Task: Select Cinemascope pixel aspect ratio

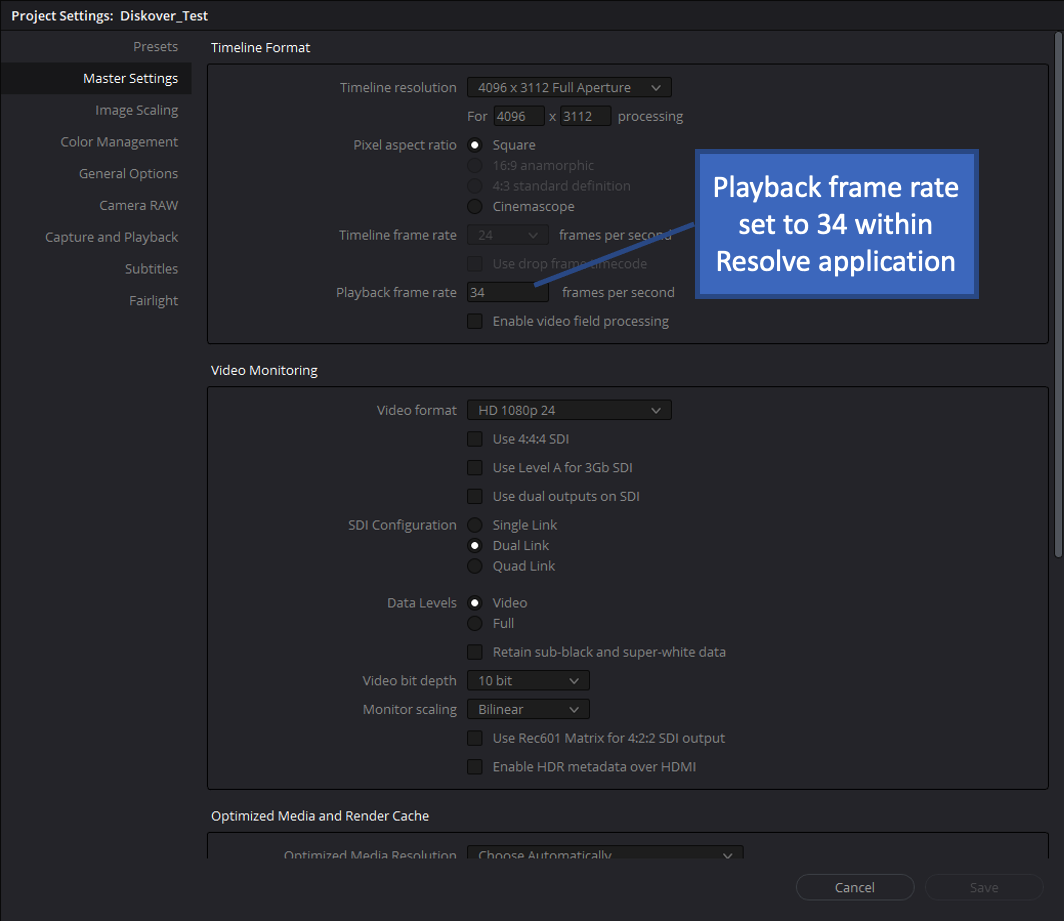Action: (x=475, y=206)
